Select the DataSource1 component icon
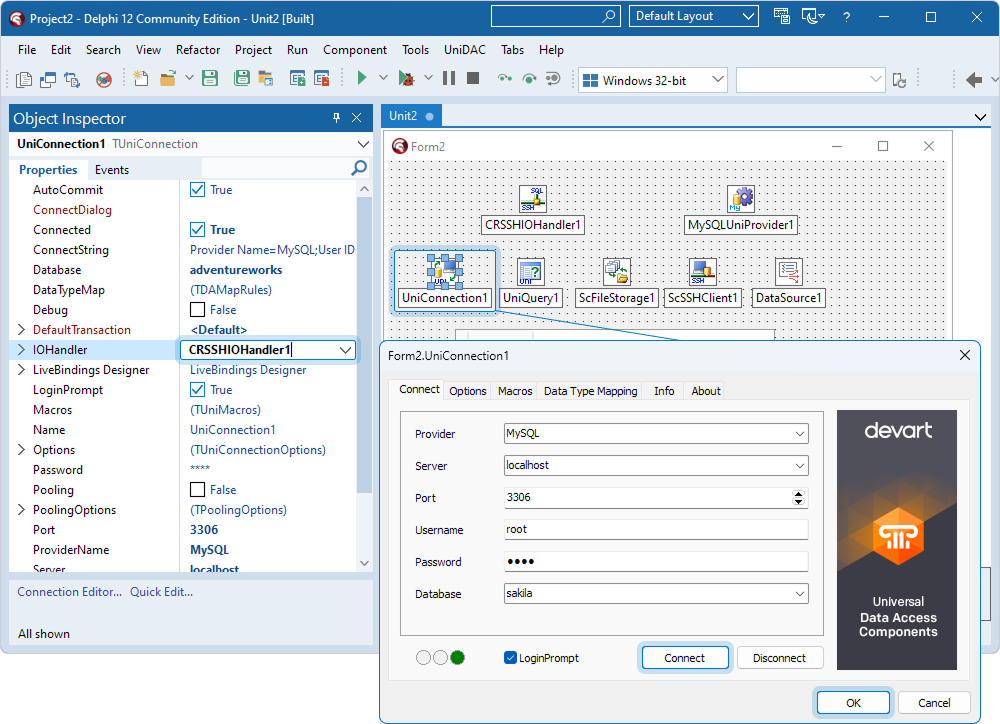Screen dimensions: 1000x724 click(789, 272)
